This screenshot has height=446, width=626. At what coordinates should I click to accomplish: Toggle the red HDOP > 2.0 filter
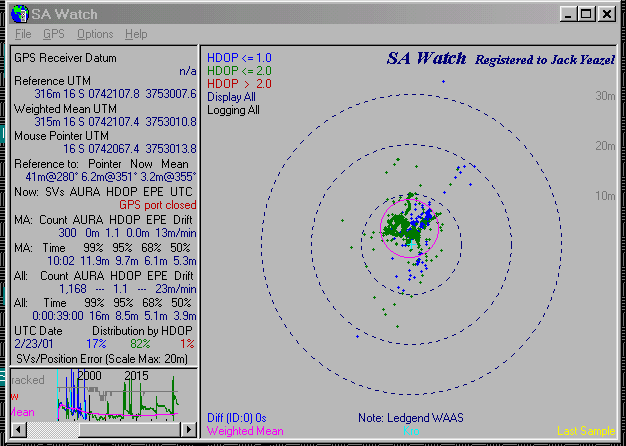click(x=238, y=84)
